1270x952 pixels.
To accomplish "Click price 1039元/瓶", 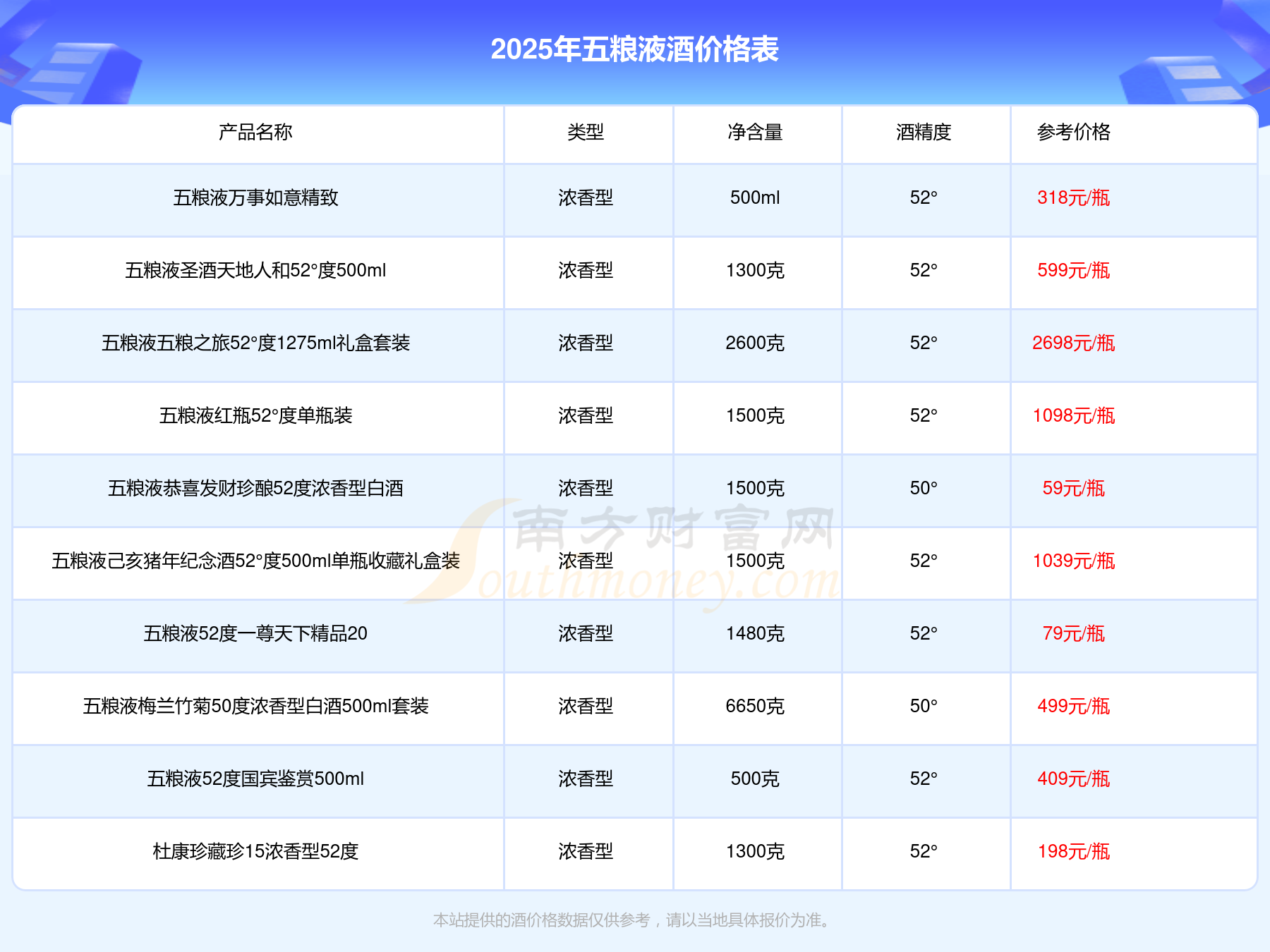I will 1074,561.
